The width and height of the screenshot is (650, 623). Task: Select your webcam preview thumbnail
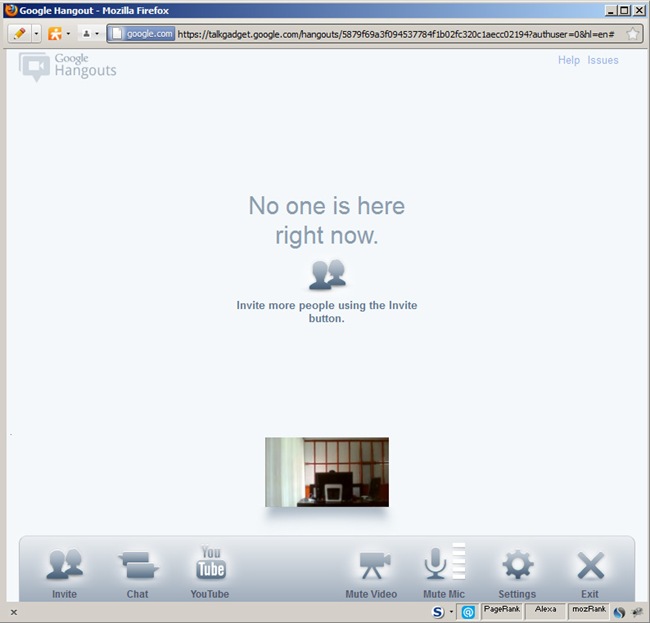327,472
